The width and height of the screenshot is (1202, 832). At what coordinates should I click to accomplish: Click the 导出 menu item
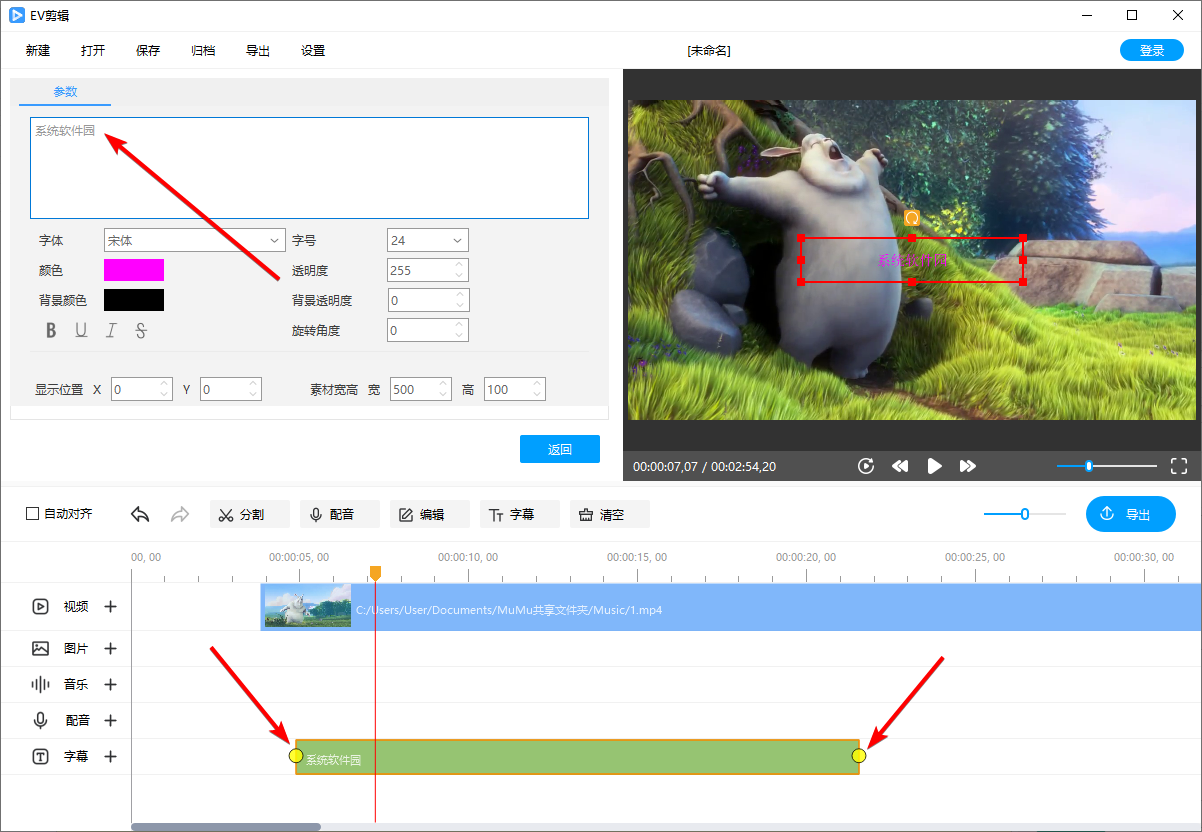pyautogui.click(x=258, y=51)
